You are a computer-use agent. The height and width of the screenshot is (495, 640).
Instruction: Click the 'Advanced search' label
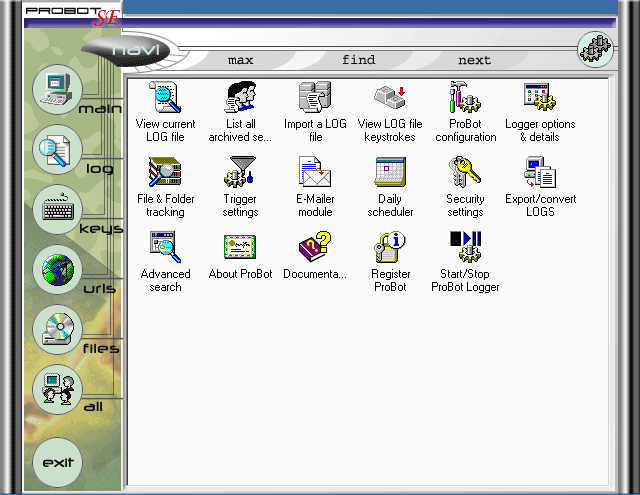point(165,280)
